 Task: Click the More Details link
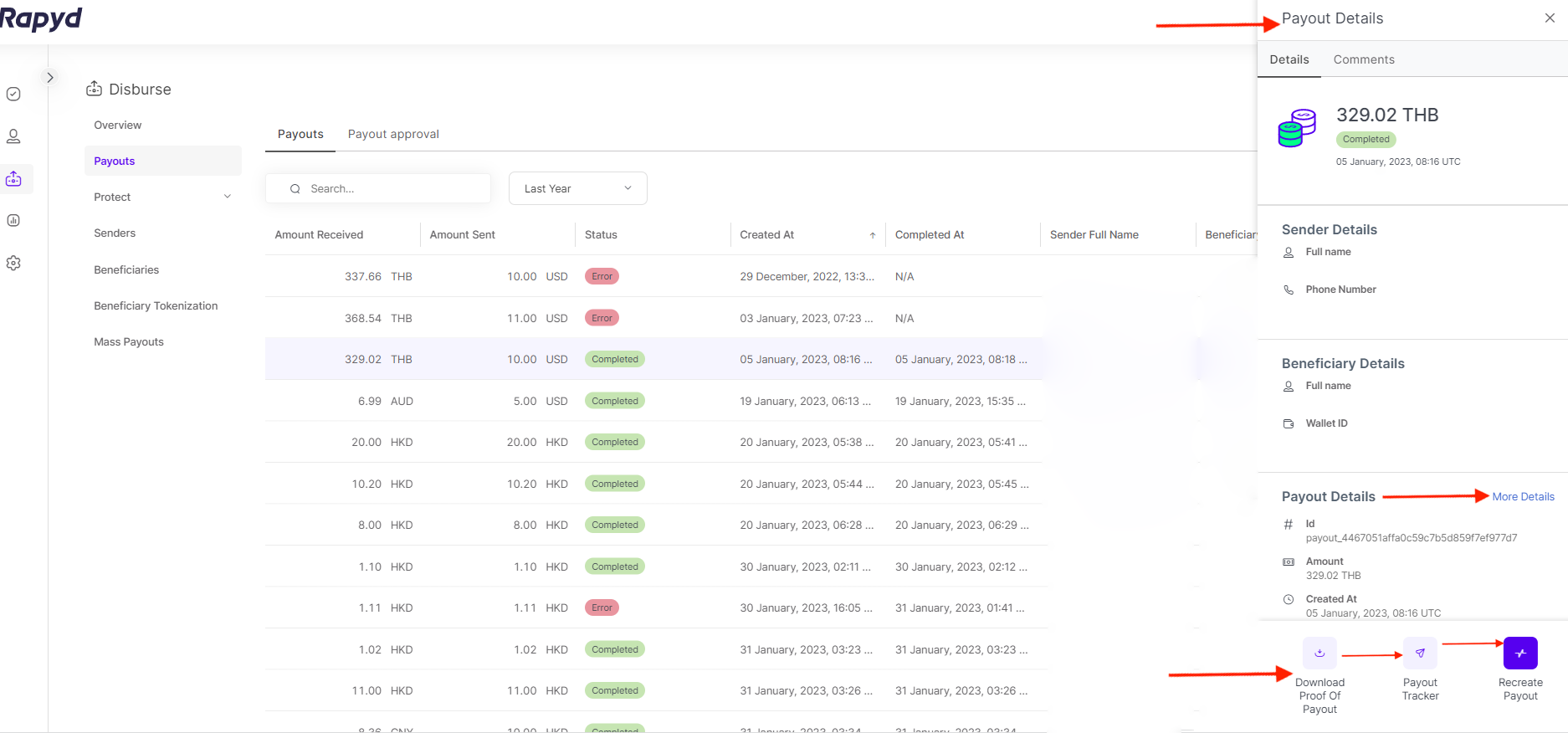(x=1523, y=497)
